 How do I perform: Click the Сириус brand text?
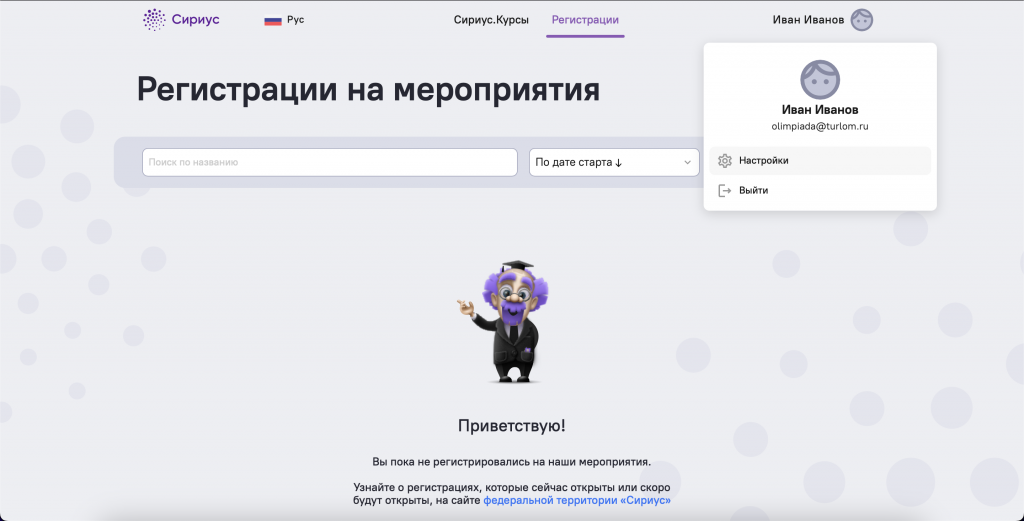195,20
